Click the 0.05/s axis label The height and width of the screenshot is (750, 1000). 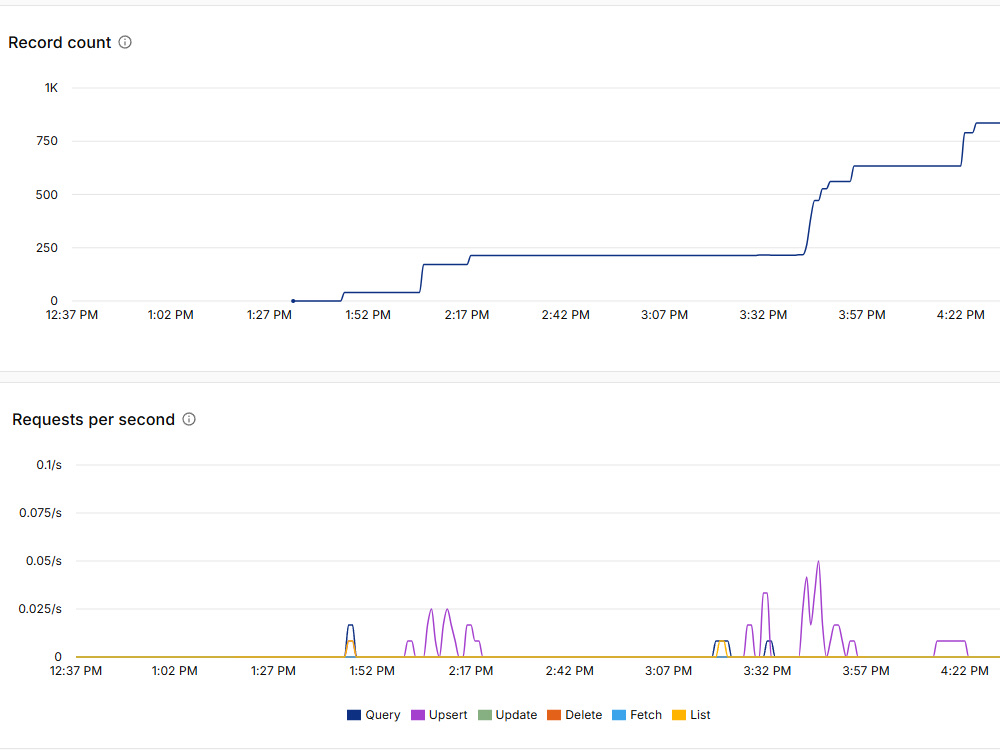point(43,561)
